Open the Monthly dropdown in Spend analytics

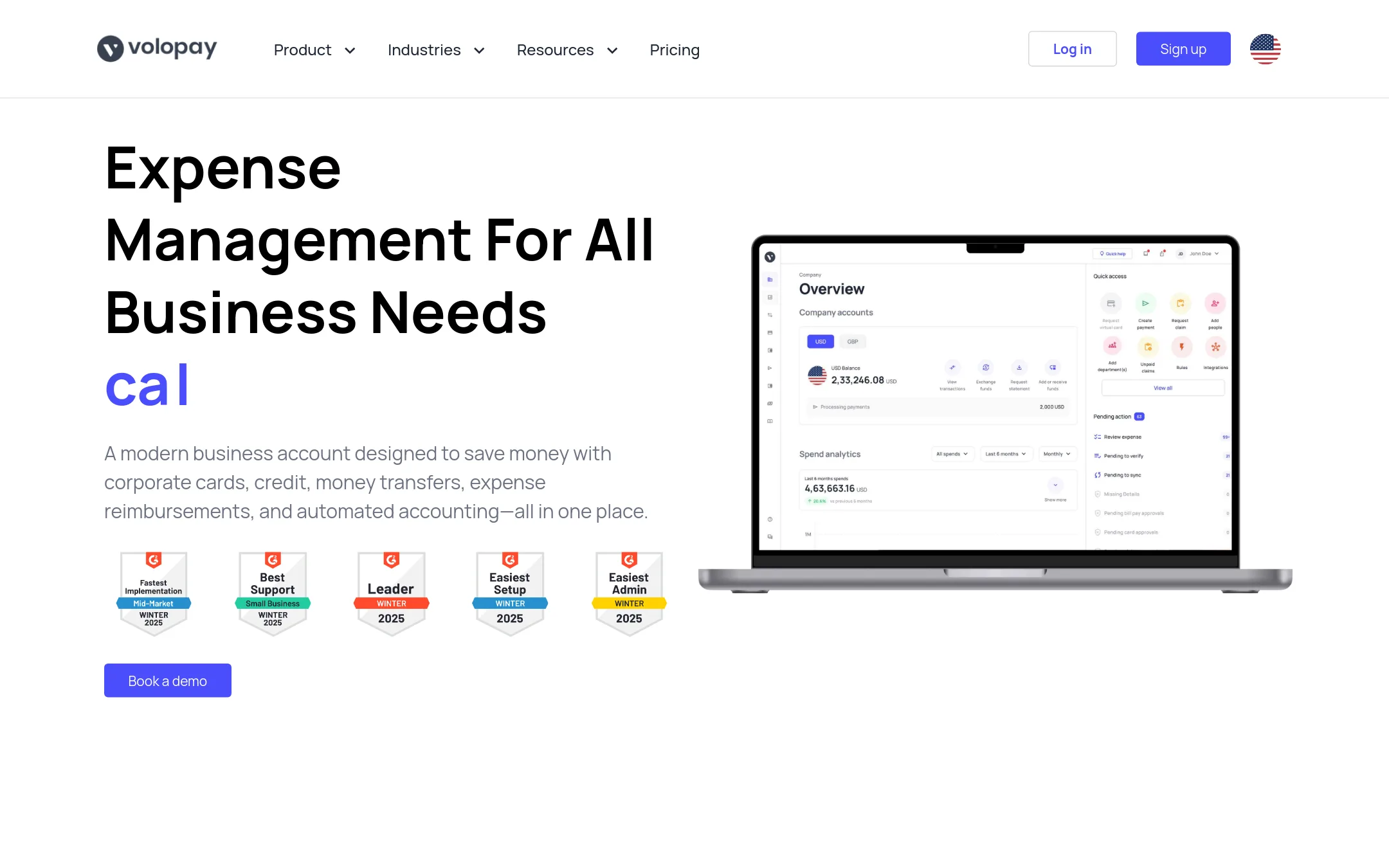coord(1057,454)
